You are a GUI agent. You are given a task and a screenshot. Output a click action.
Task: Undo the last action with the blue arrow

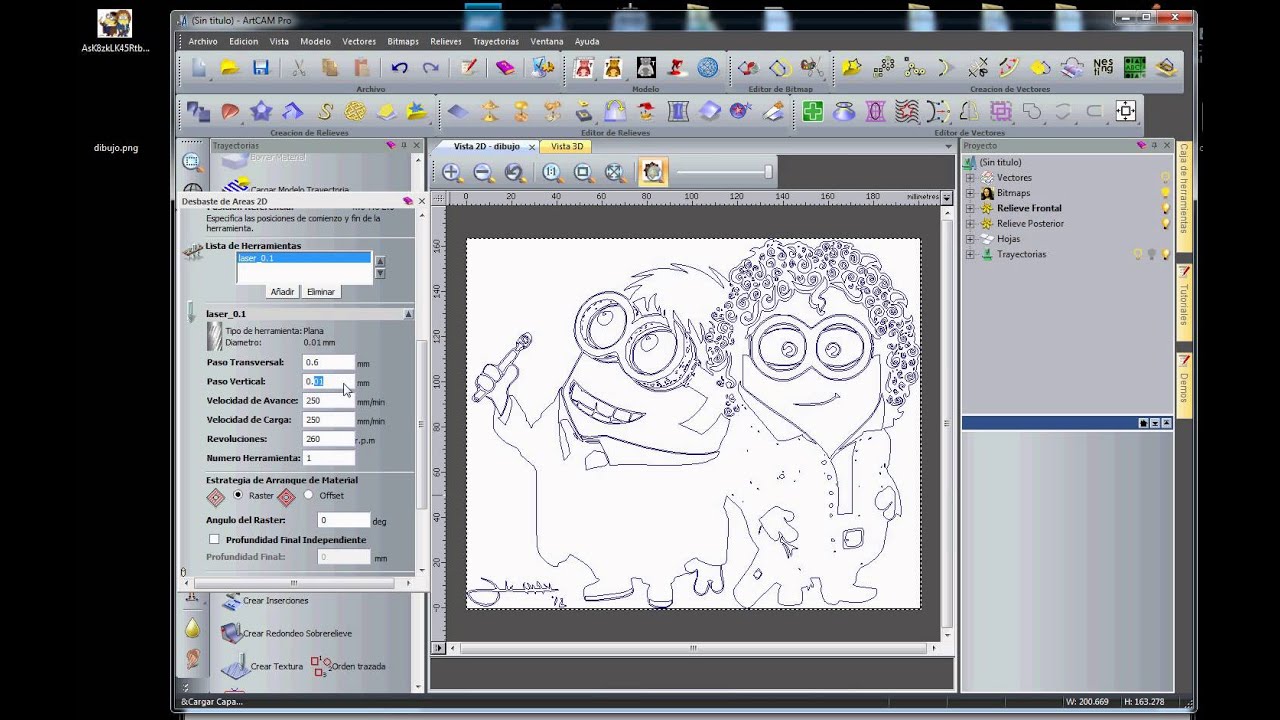pos(400,68)
